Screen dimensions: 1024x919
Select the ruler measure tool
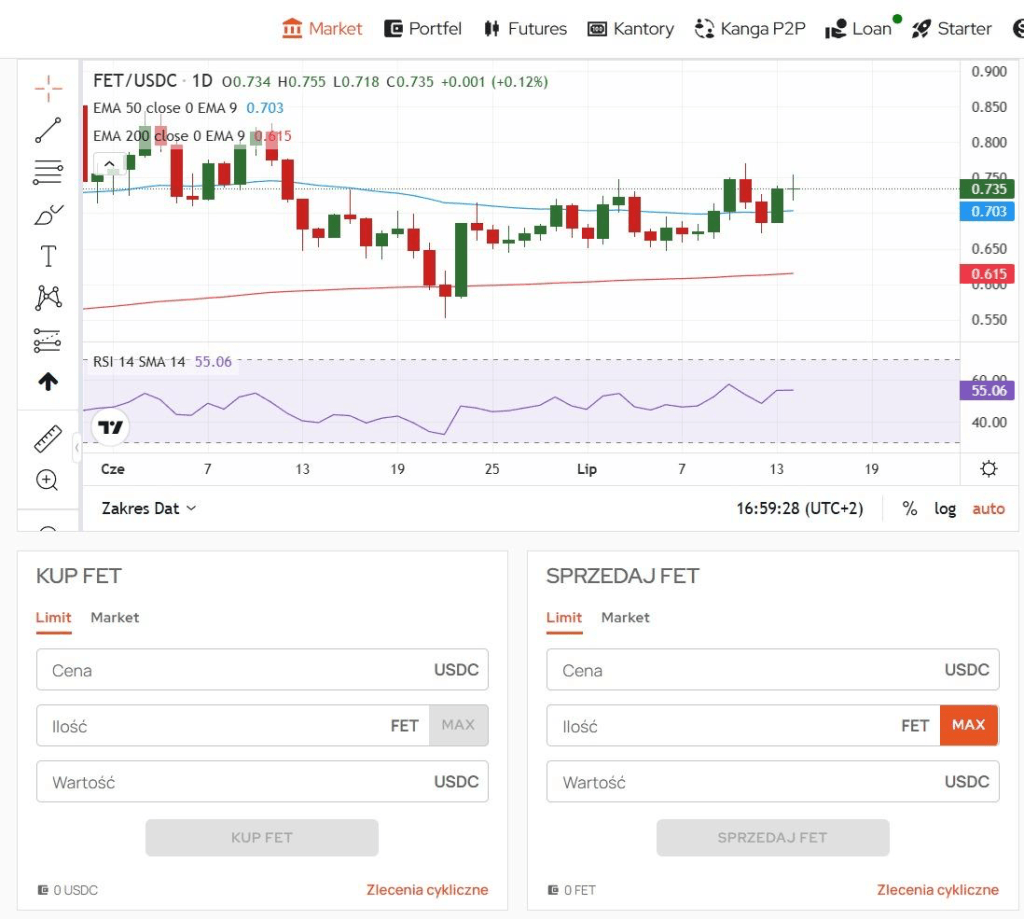(x=48, y=438)
